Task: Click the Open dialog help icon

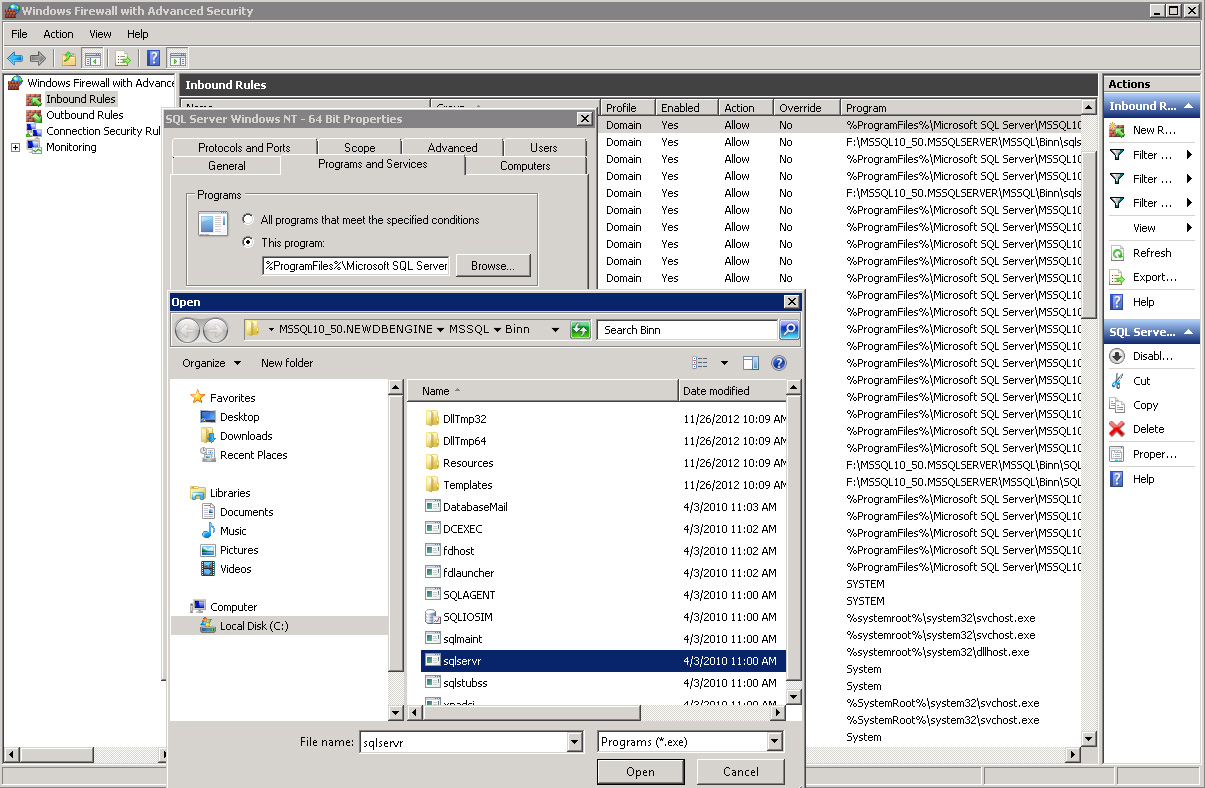Action: tap(779, 363)
